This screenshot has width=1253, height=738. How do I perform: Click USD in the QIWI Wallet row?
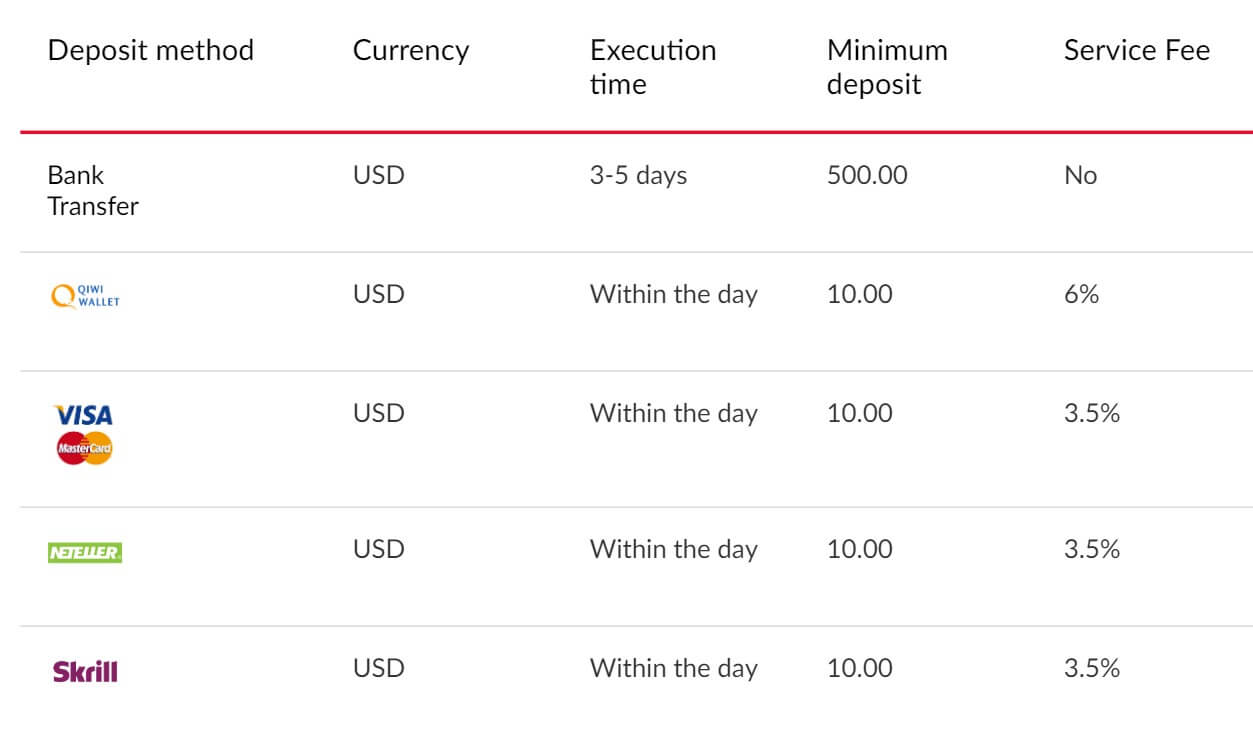tap(378, 294)
